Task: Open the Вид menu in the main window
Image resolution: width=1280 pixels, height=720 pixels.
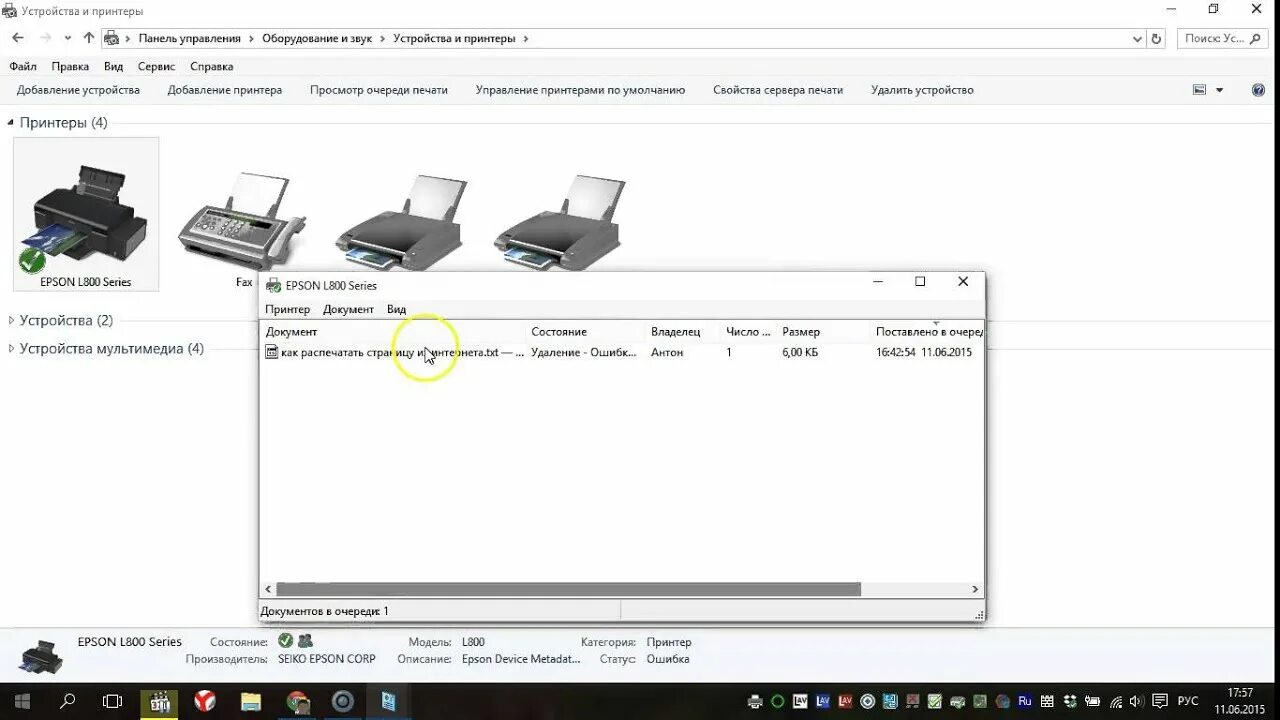Action: click(x=113, y=66)
